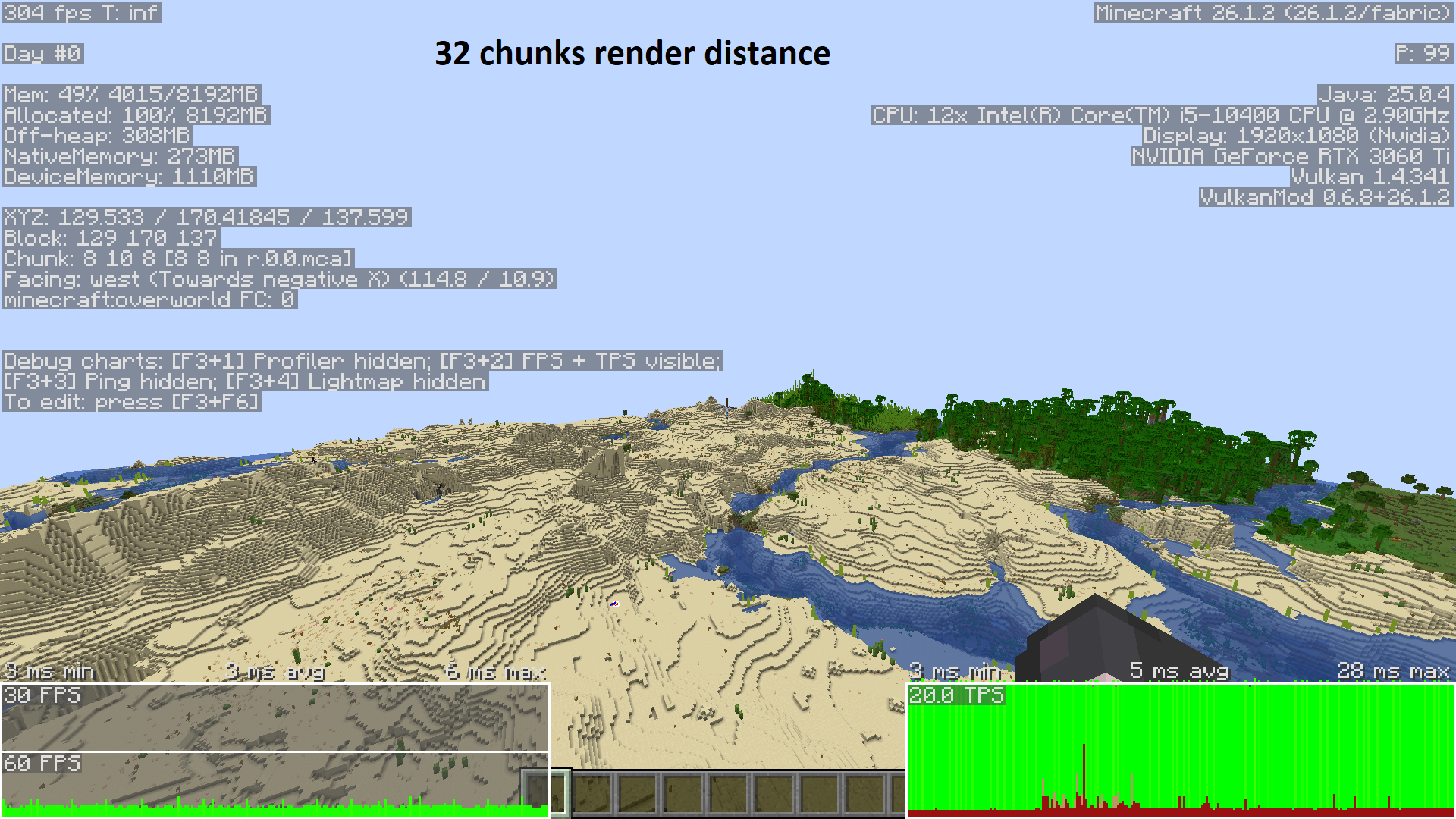Click the "Chunk: 8 10 8" line
The image size is (1456, 819).
coord(178,259)
